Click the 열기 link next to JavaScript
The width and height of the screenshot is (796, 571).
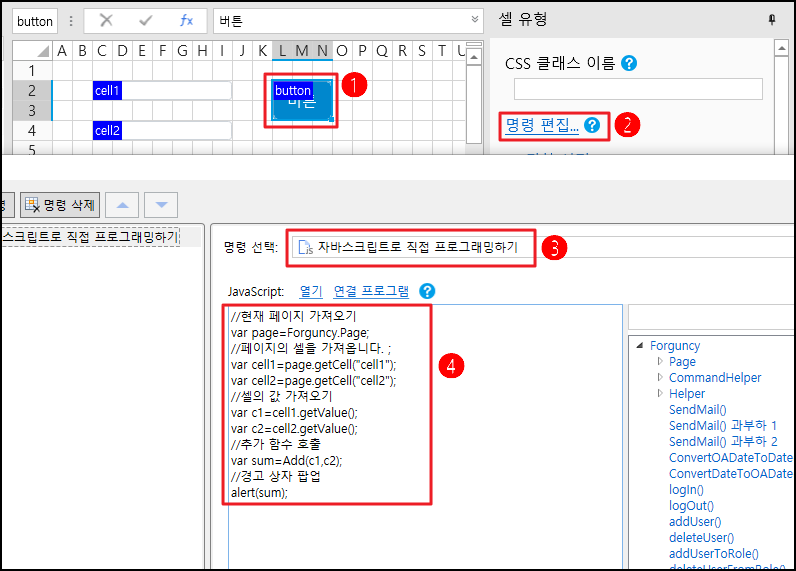click(x=310, y=291)
